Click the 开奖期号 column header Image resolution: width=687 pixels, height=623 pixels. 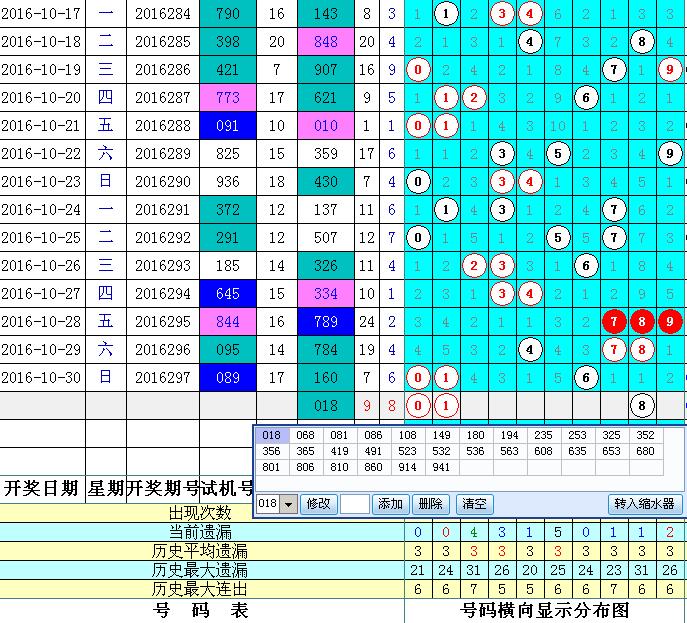click(x=163, y=488)
